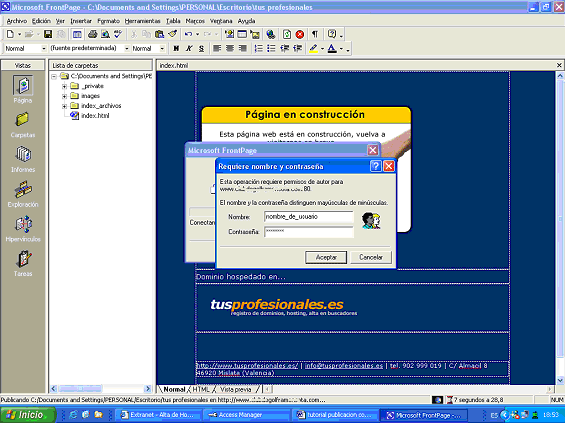Switch to Tareas view

[x=23, y=264]
